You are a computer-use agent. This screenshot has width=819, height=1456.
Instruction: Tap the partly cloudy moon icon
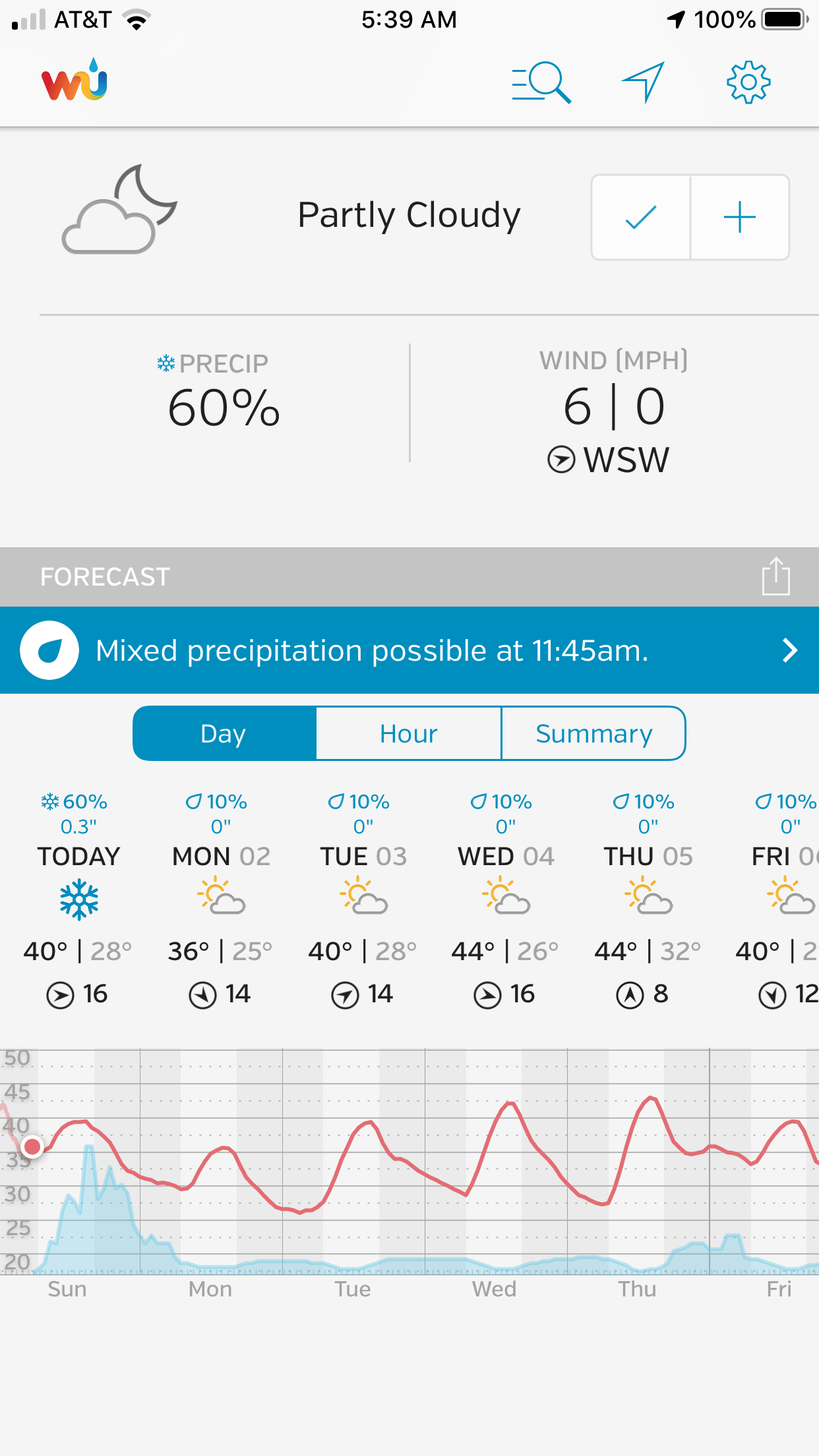(120, 210)
